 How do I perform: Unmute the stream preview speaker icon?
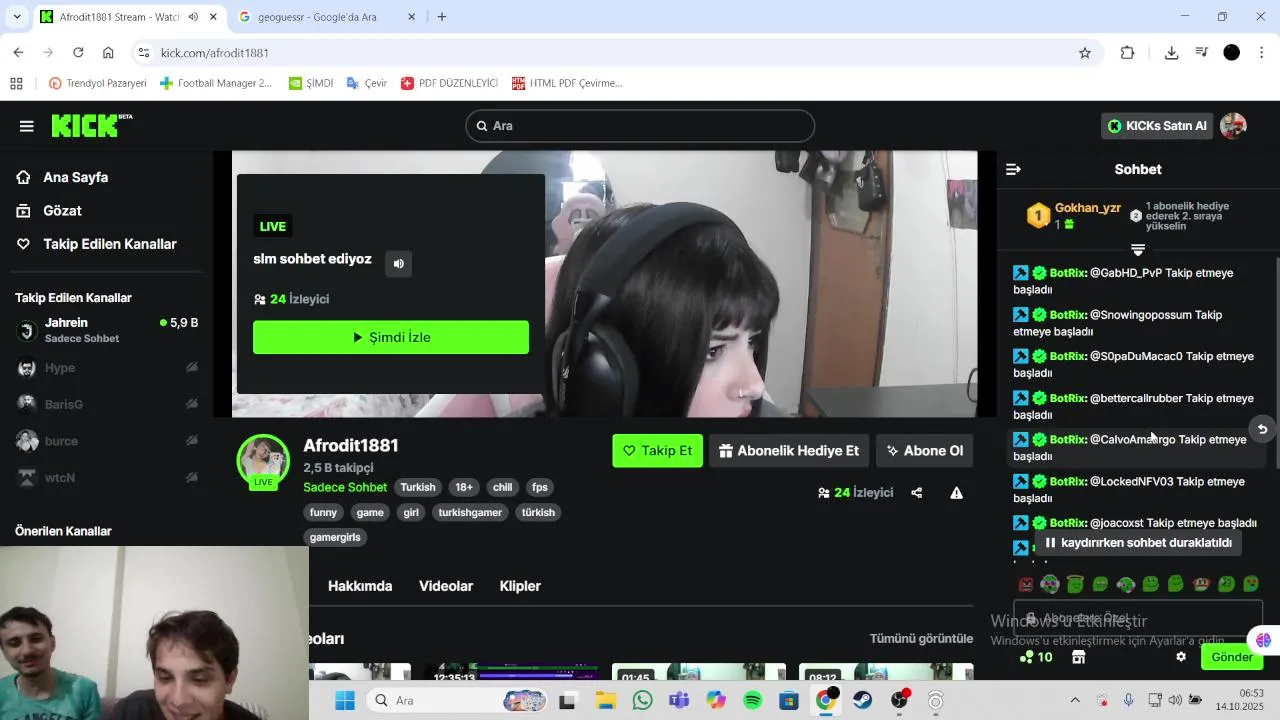(x=399, y=264)
